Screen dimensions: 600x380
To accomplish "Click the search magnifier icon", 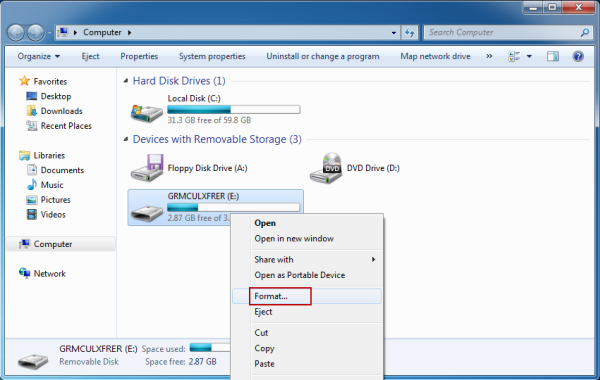I will 585,33.
